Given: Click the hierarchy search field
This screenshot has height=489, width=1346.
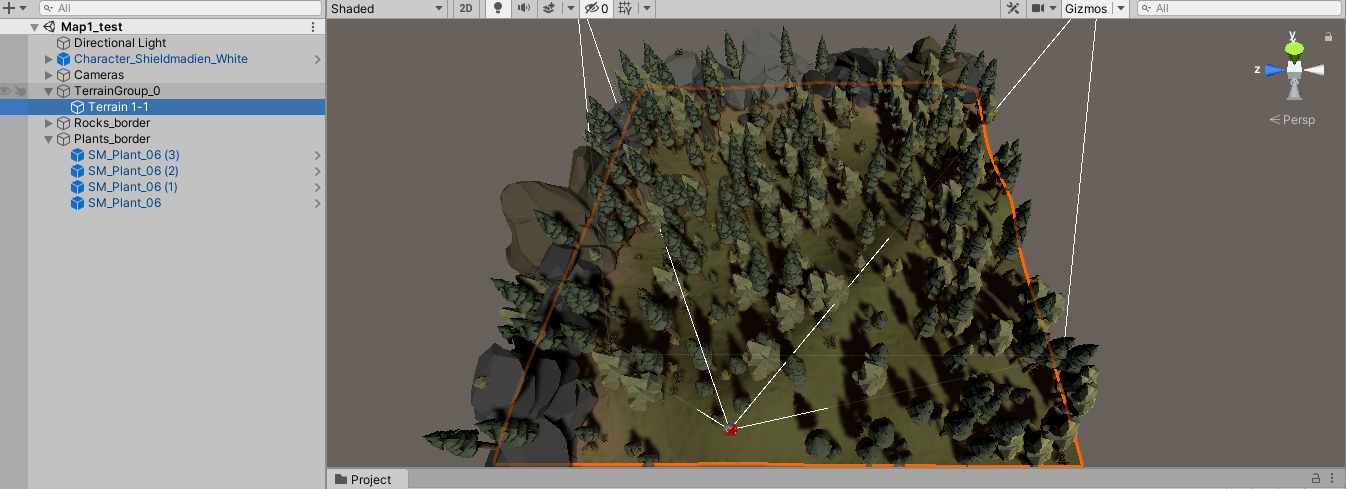Looking at the screenshot, I should coord(182,8).
